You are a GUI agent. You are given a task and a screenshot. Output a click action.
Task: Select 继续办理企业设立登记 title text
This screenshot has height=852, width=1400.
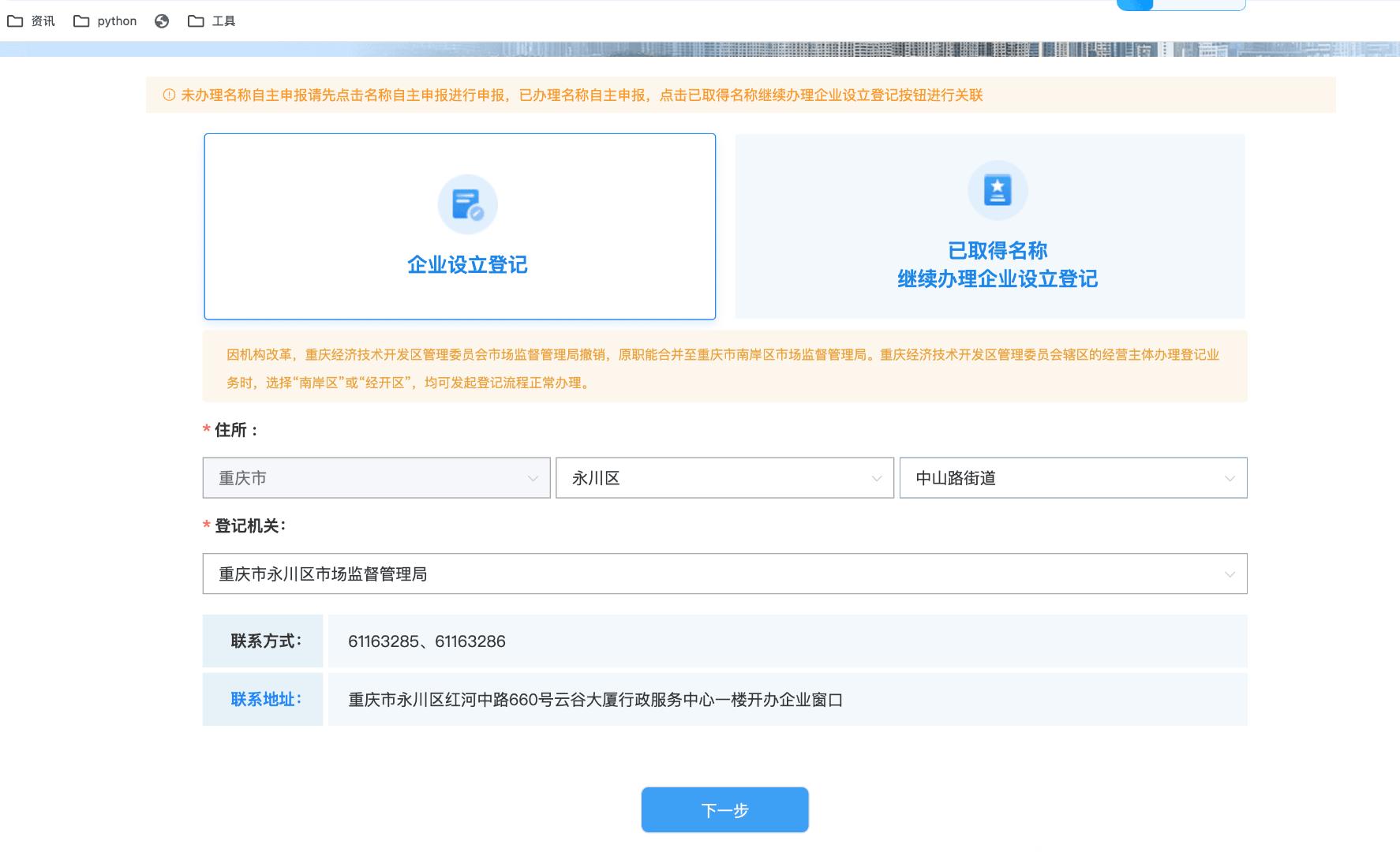point(997,279)
